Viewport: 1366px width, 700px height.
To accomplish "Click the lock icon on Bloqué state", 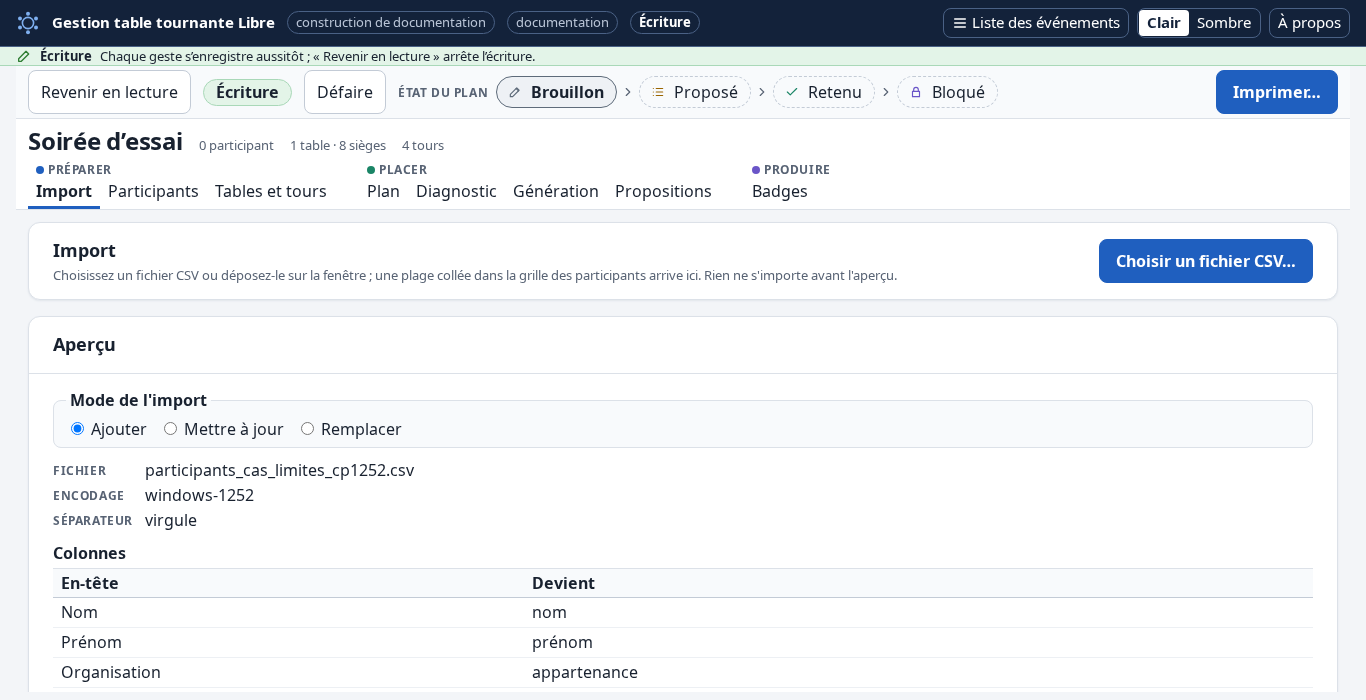I will (x=916, y=92).
